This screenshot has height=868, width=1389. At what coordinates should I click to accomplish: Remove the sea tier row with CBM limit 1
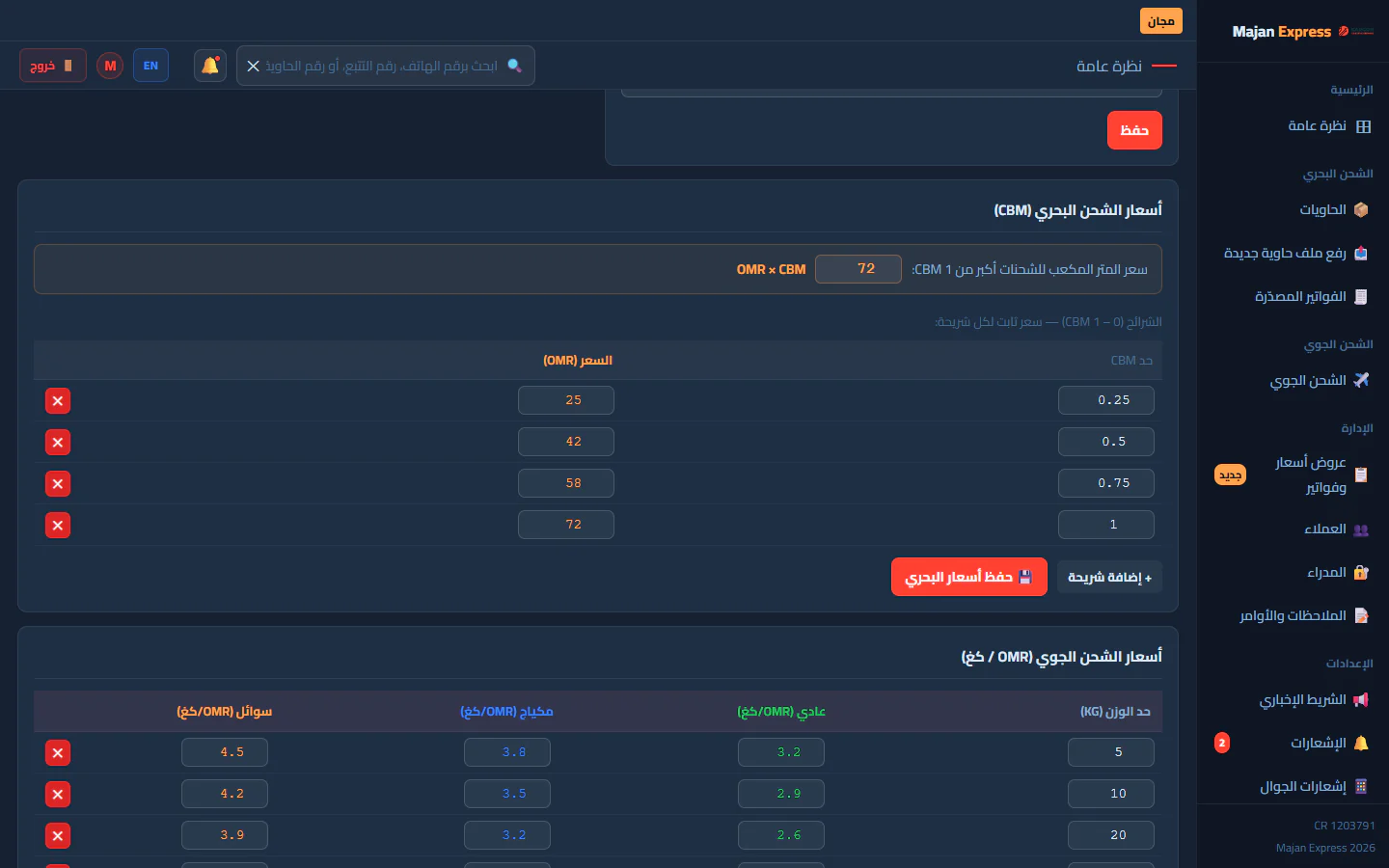(58, 526)
